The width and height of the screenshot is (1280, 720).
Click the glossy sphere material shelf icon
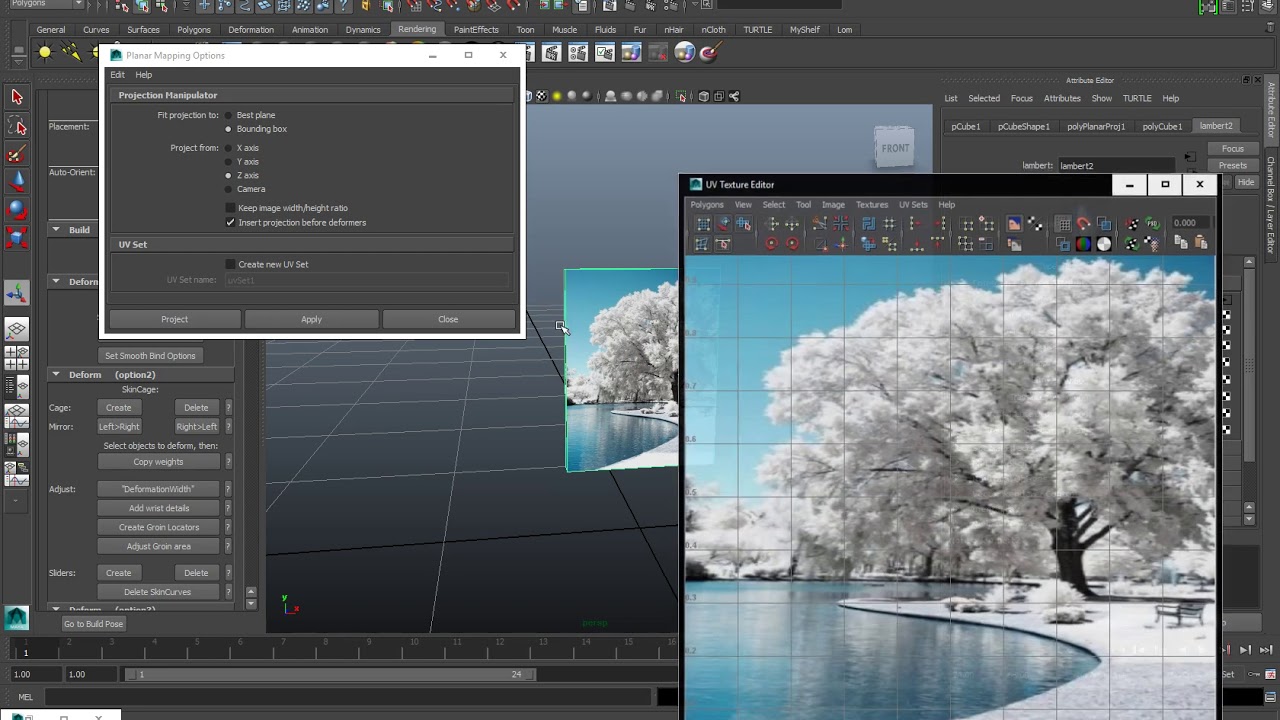684,53
